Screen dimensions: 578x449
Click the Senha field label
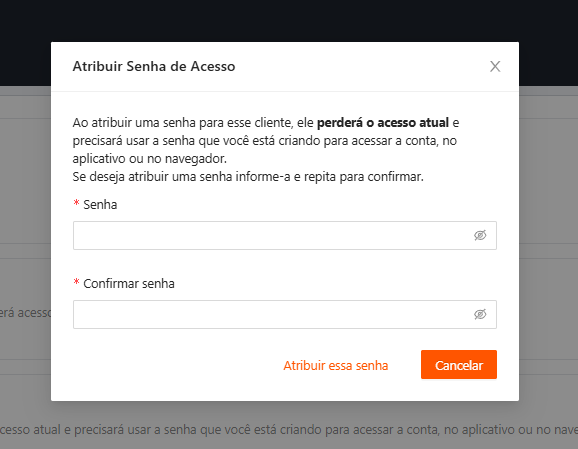100,205
